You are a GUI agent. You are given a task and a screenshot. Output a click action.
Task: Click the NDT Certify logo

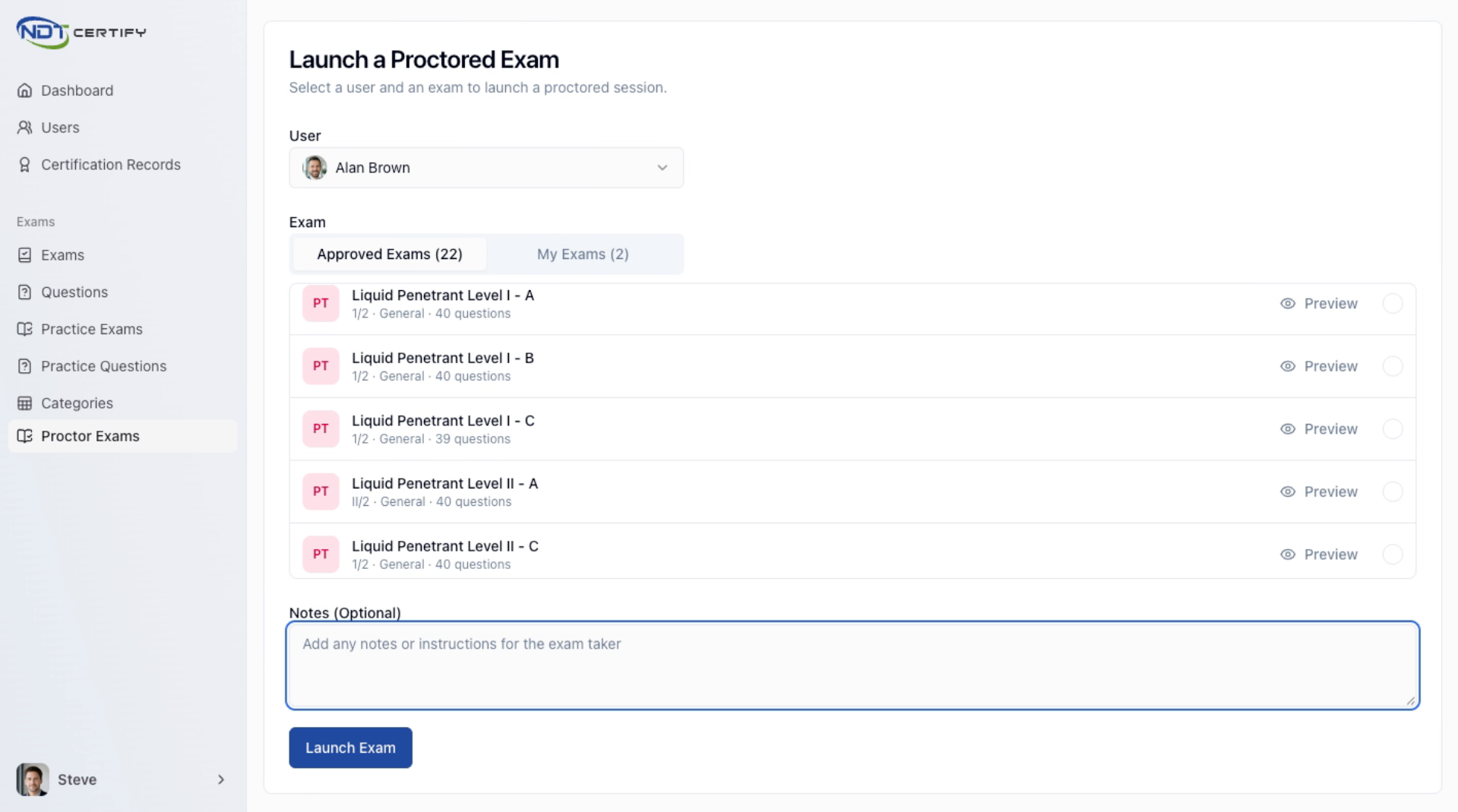(x=81, y=32)
